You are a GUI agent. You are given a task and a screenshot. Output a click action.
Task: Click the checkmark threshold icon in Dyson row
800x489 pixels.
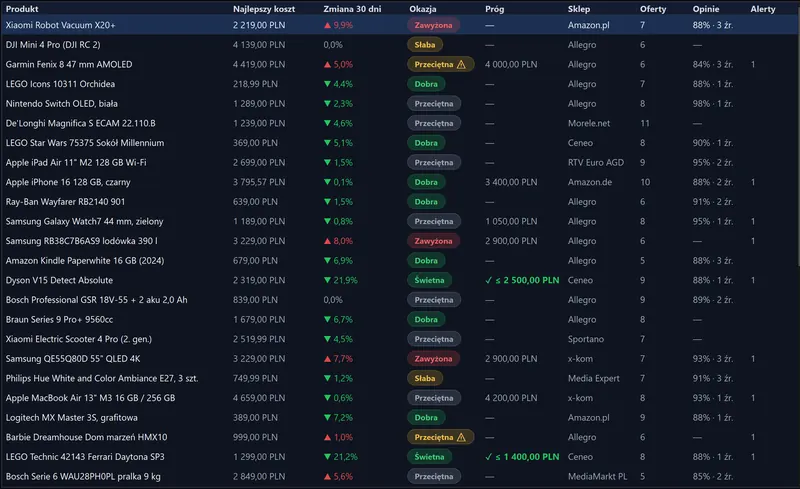pos(489,280)
